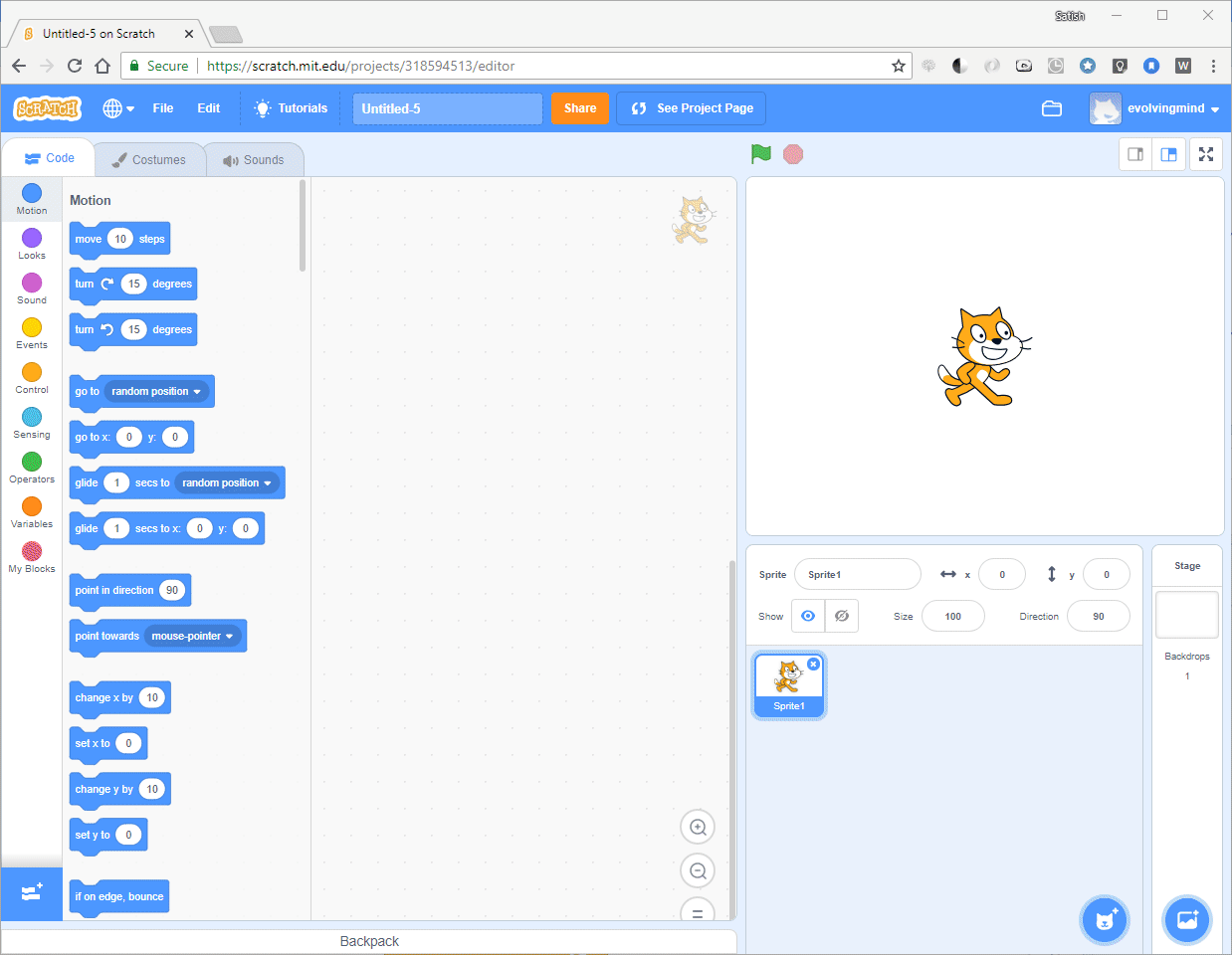Viewport: 1232px width, 955px height.
Task: Open the Chrome three-dot menu
Action: [1213, 66]
